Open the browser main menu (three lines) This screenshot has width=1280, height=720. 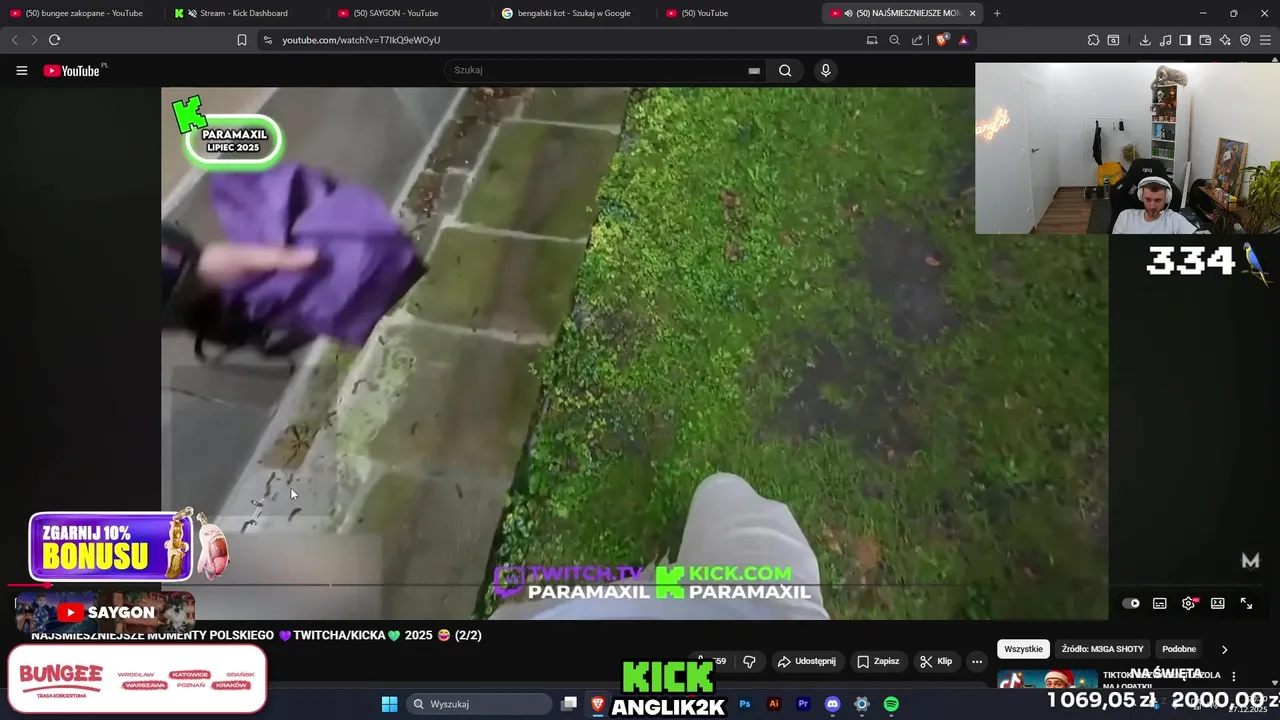1266,40
